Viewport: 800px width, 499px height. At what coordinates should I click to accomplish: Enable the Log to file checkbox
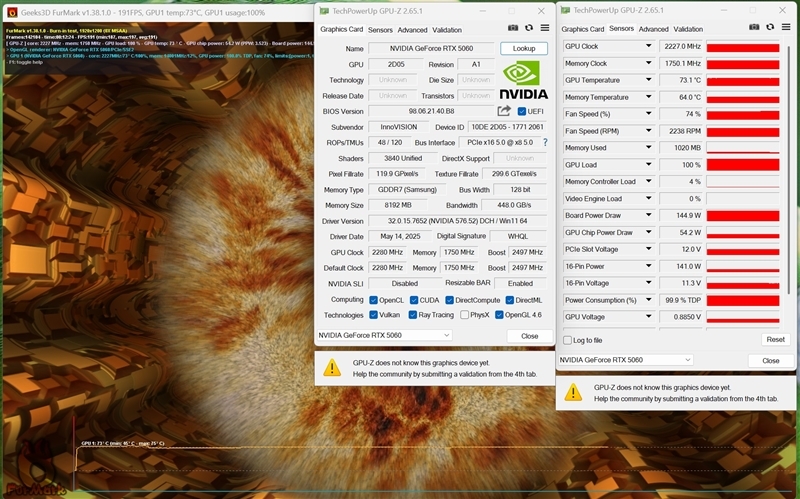coord(567,340)
